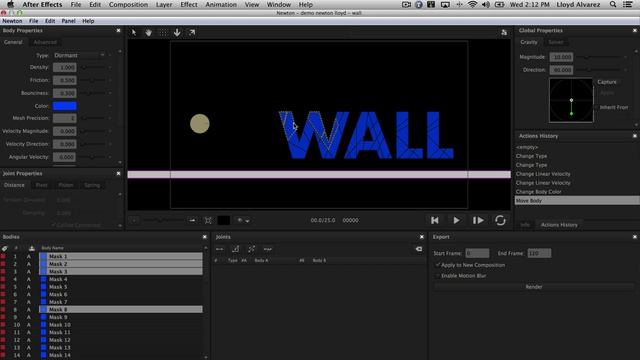Open the viewport display options dropdown
Viewport: 640px width, 360px height.
[x=243, y=220]
